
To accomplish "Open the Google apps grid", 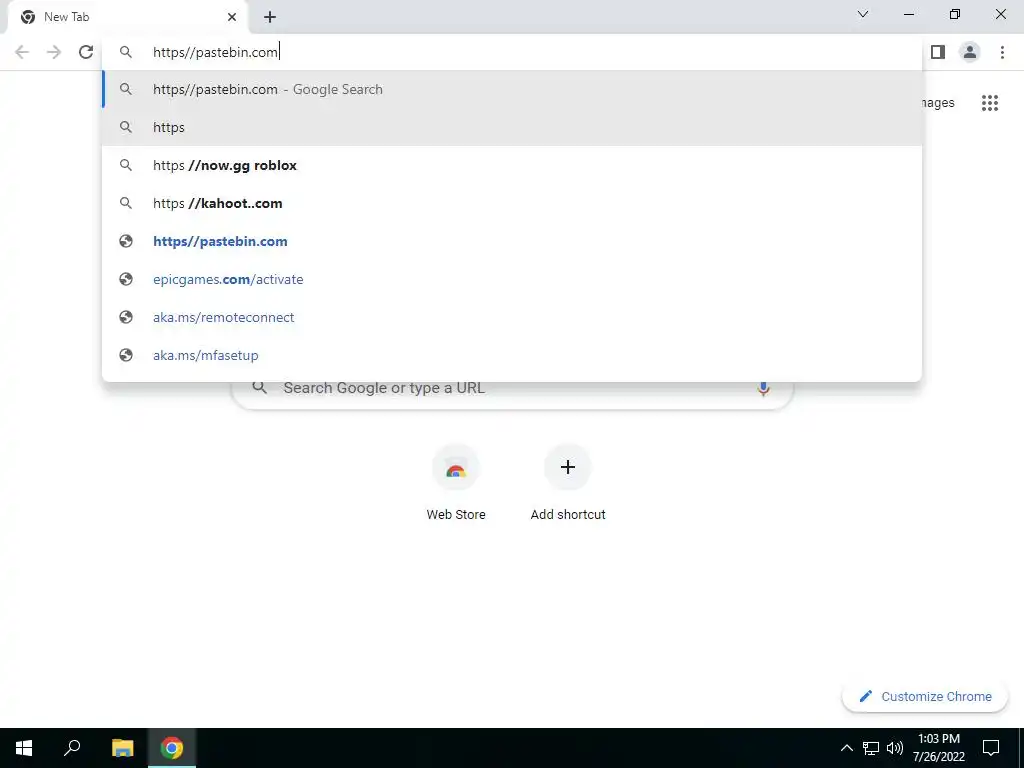I will pyautogui.click(x=990, y=103).
